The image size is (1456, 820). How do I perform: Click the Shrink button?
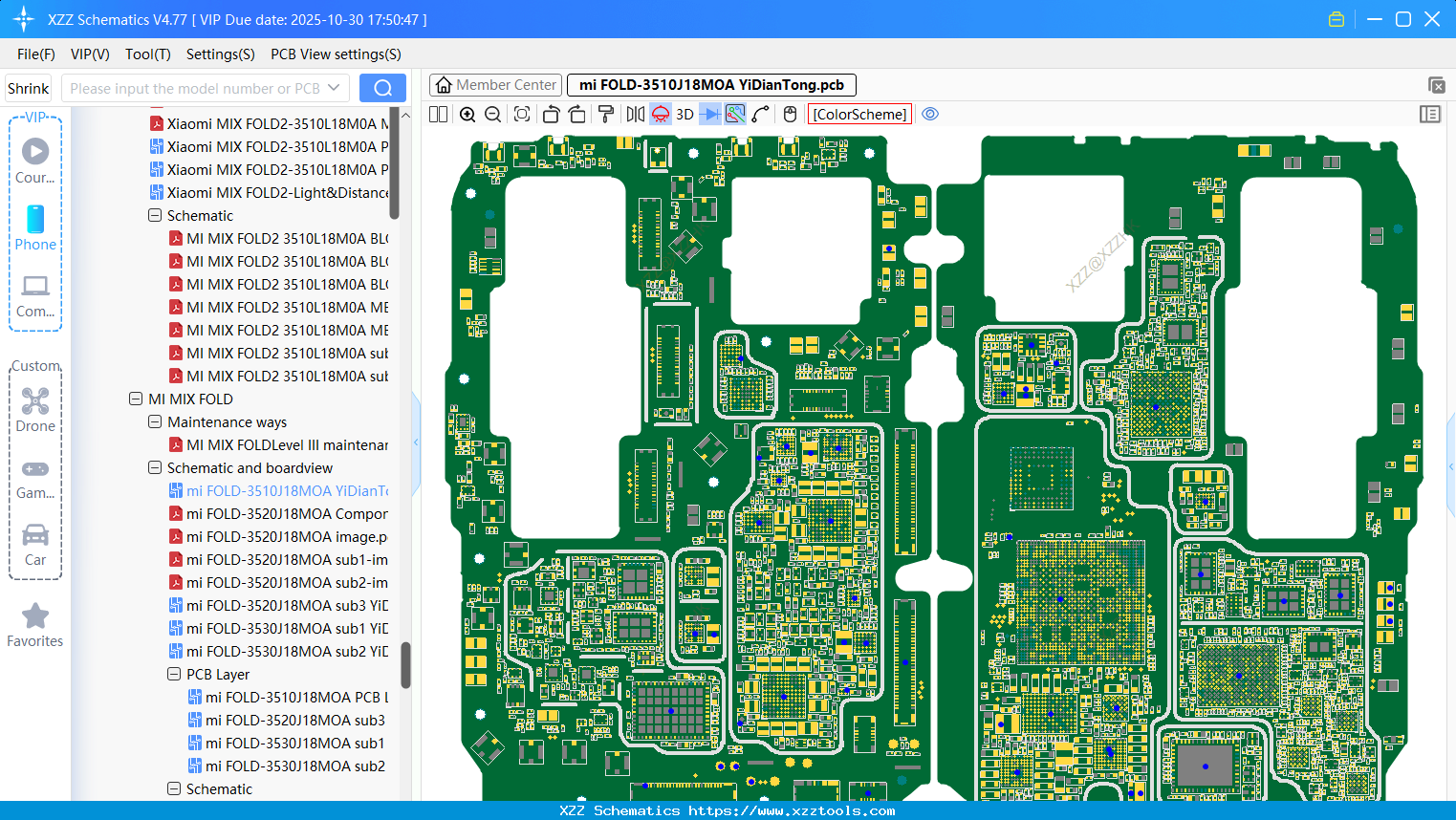coord(28,87)
